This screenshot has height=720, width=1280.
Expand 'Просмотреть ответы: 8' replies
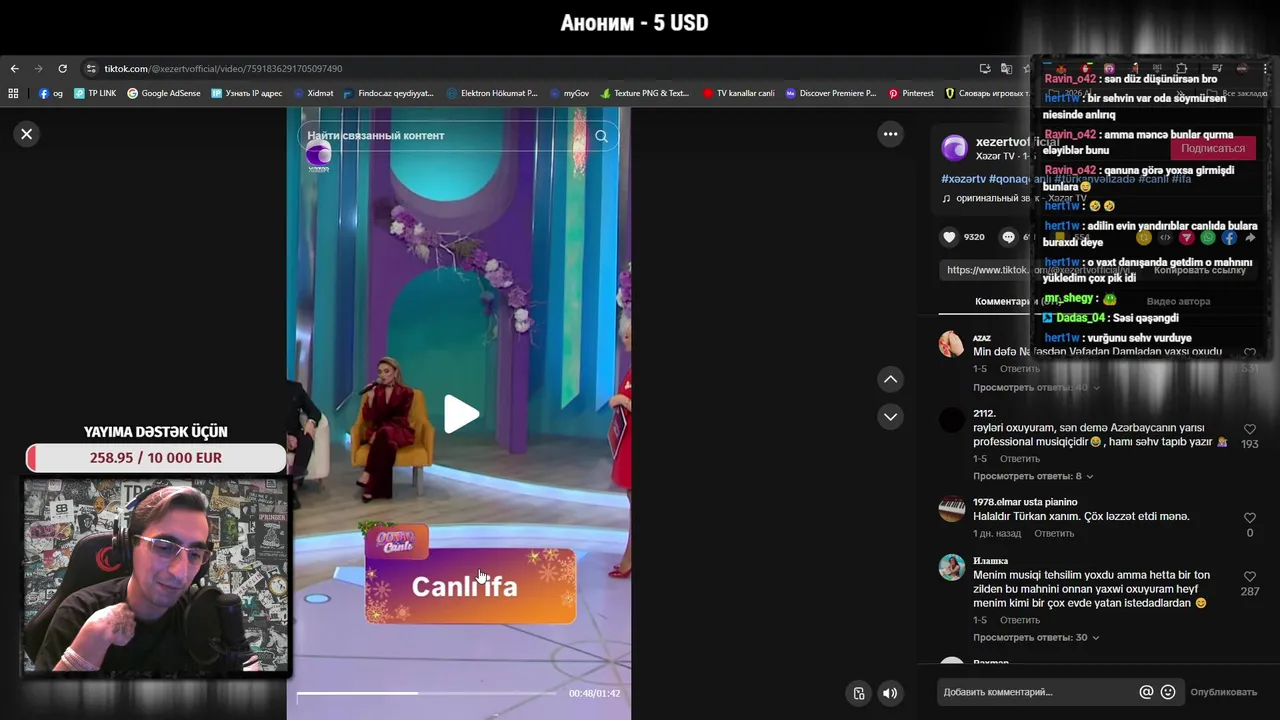click(x=1033, y=476)
